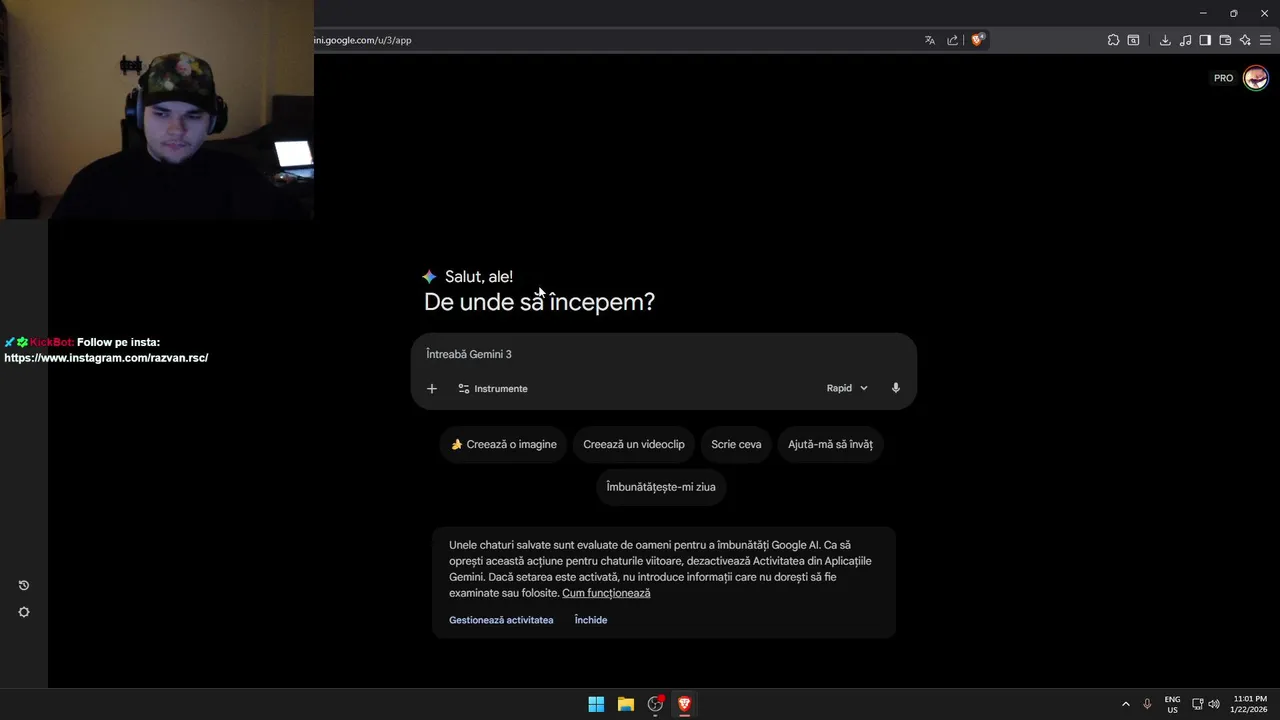Close the browser window

tap(1264, 13)
